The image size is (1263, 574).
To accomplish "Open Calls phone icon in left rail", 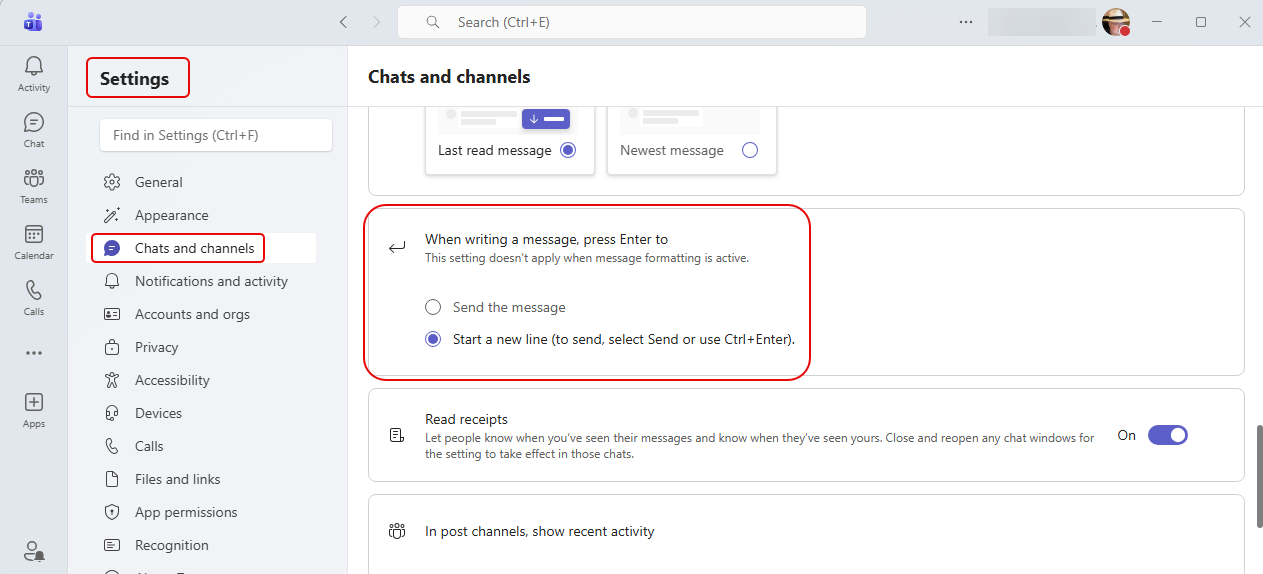I will pos(34,291).
